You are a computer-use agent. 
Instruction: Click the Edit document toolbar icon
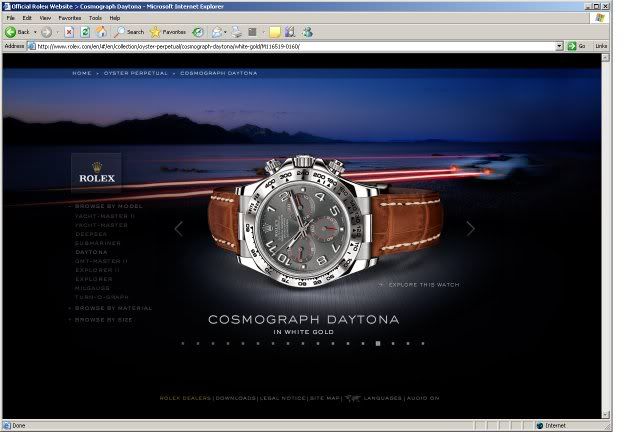coord(253,32)
